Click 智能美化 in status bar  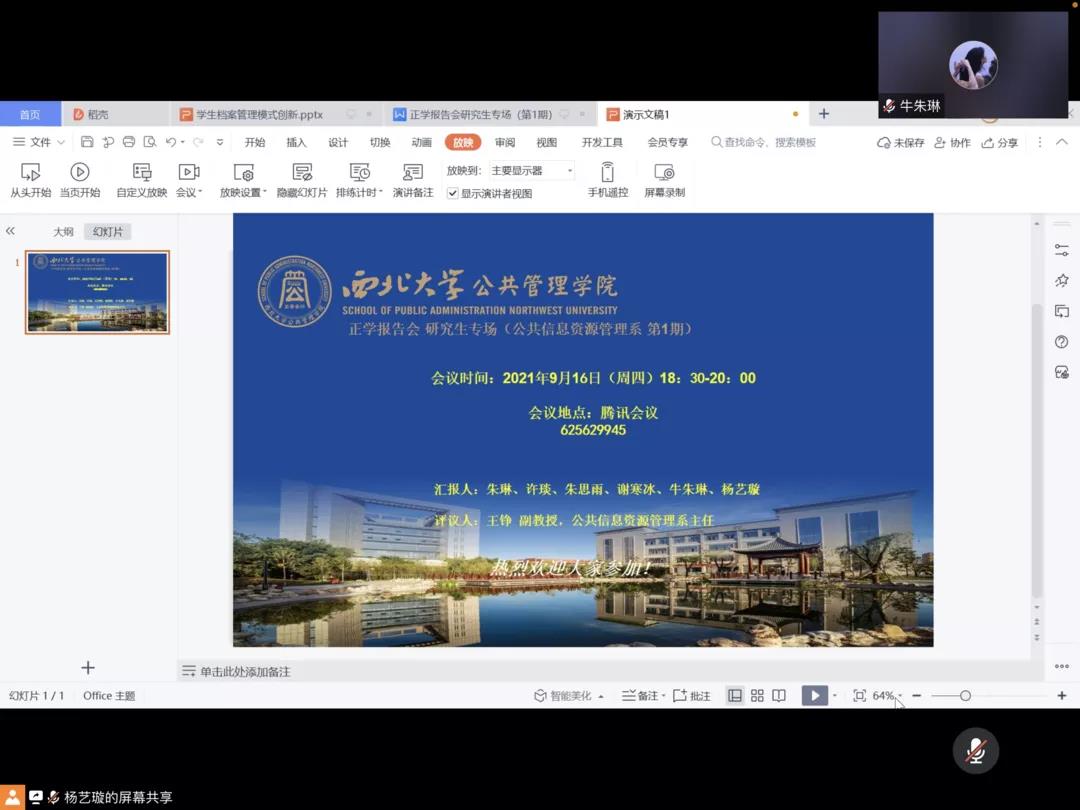point(569,696)
